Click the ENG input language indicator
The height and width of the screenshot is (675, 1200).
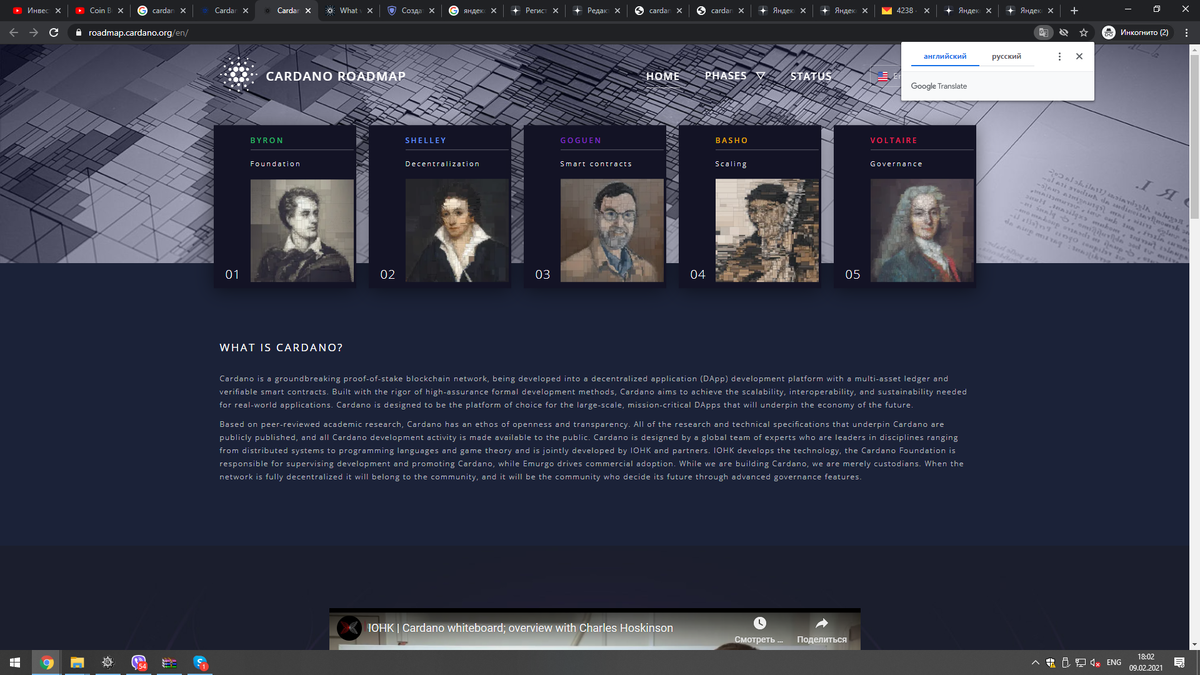pos(1113,662)
